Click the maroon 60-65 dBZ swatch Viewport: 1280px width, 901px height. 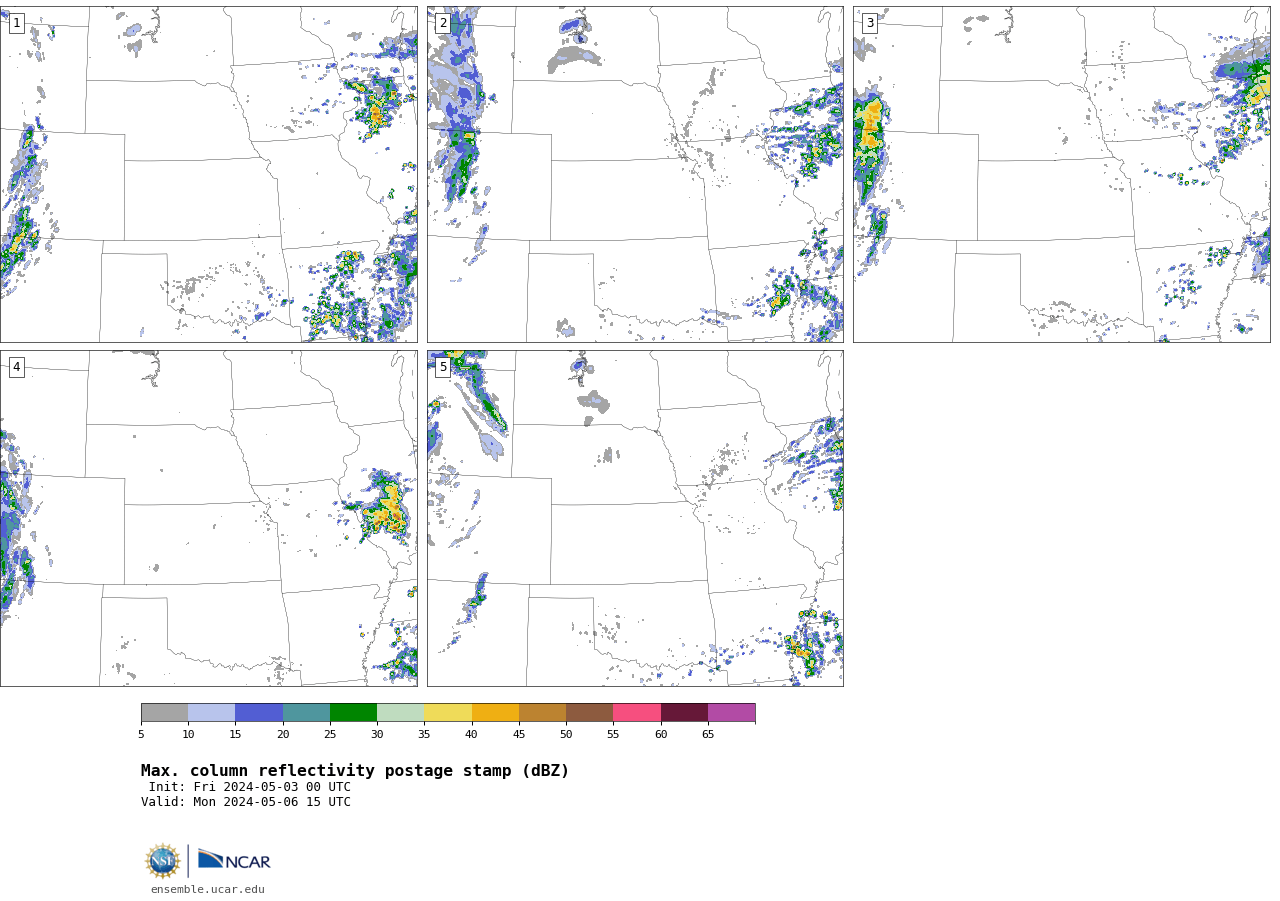(684, 712)
